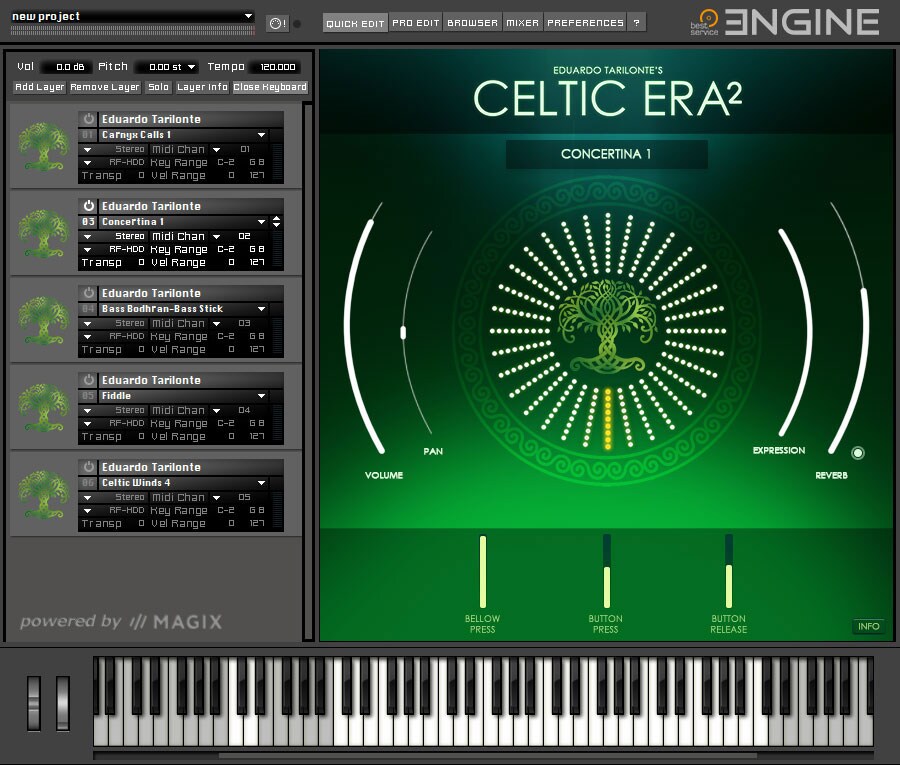900x765 pixels.
Task: Click the modulation wheel beside the keyboard
Action: (63, 703)
